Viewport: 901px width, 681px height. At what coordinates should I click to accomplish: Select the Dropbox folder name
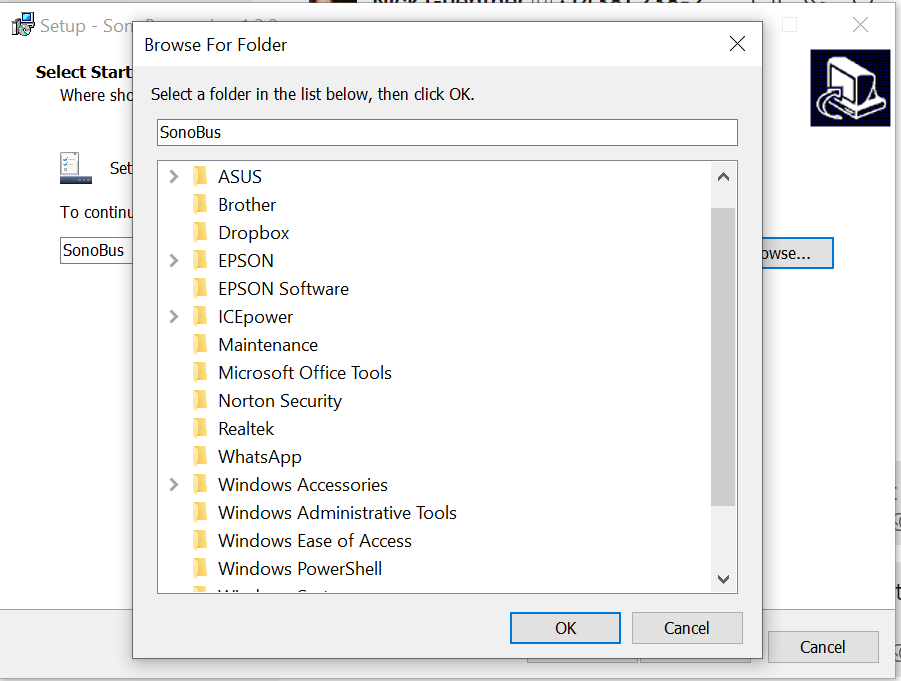253,233
